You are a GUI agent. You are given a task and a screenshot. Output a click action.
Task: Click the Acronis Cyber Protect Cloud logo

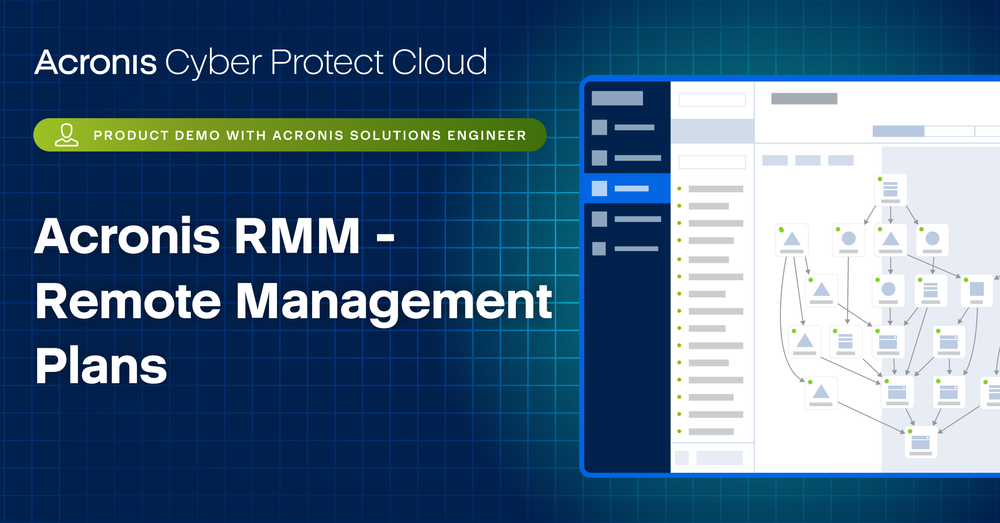coord(261,63)
